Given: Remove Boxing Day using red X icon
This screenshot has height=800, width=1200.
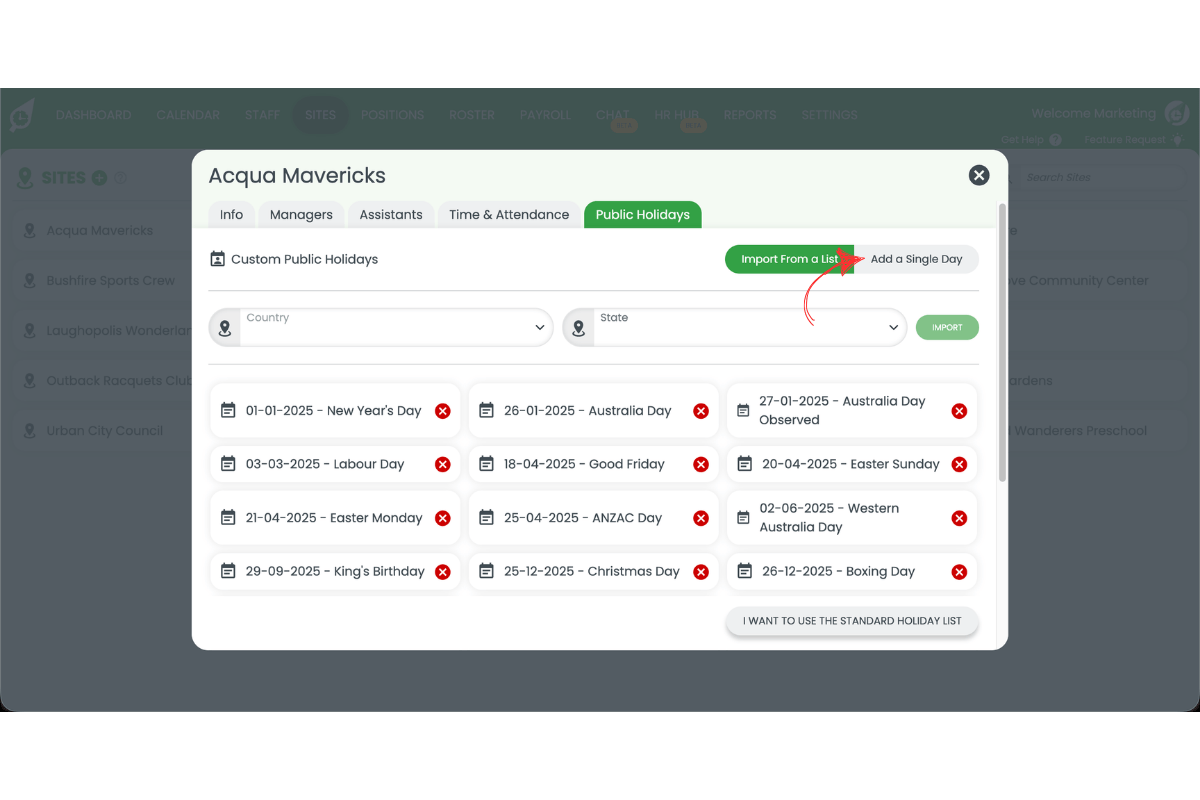Looking at the screenshot, I should pyautogui.click(x=959, y=572).
